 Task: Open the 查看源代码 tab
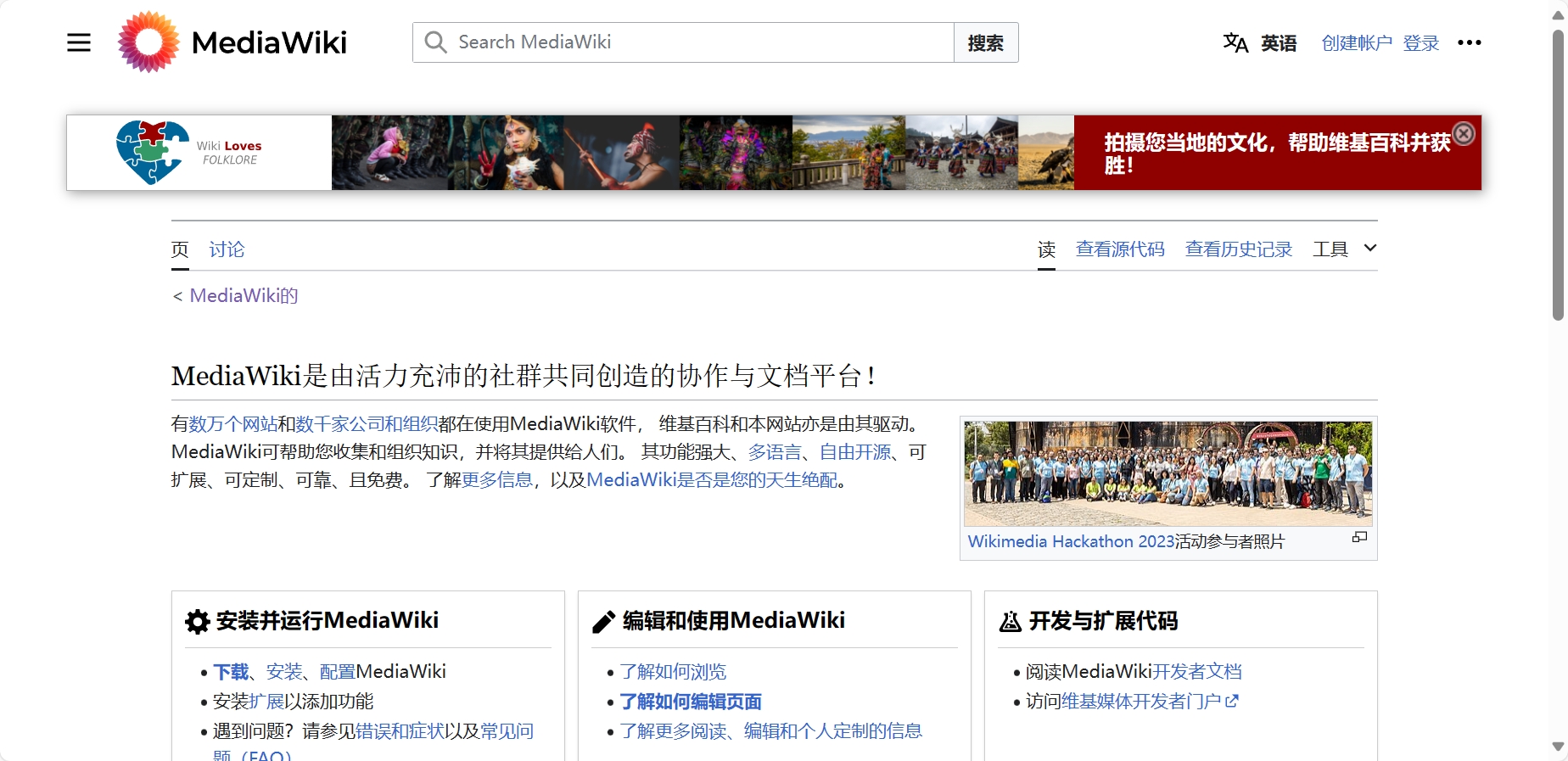pyautogui.click(x=1120, y=249)
